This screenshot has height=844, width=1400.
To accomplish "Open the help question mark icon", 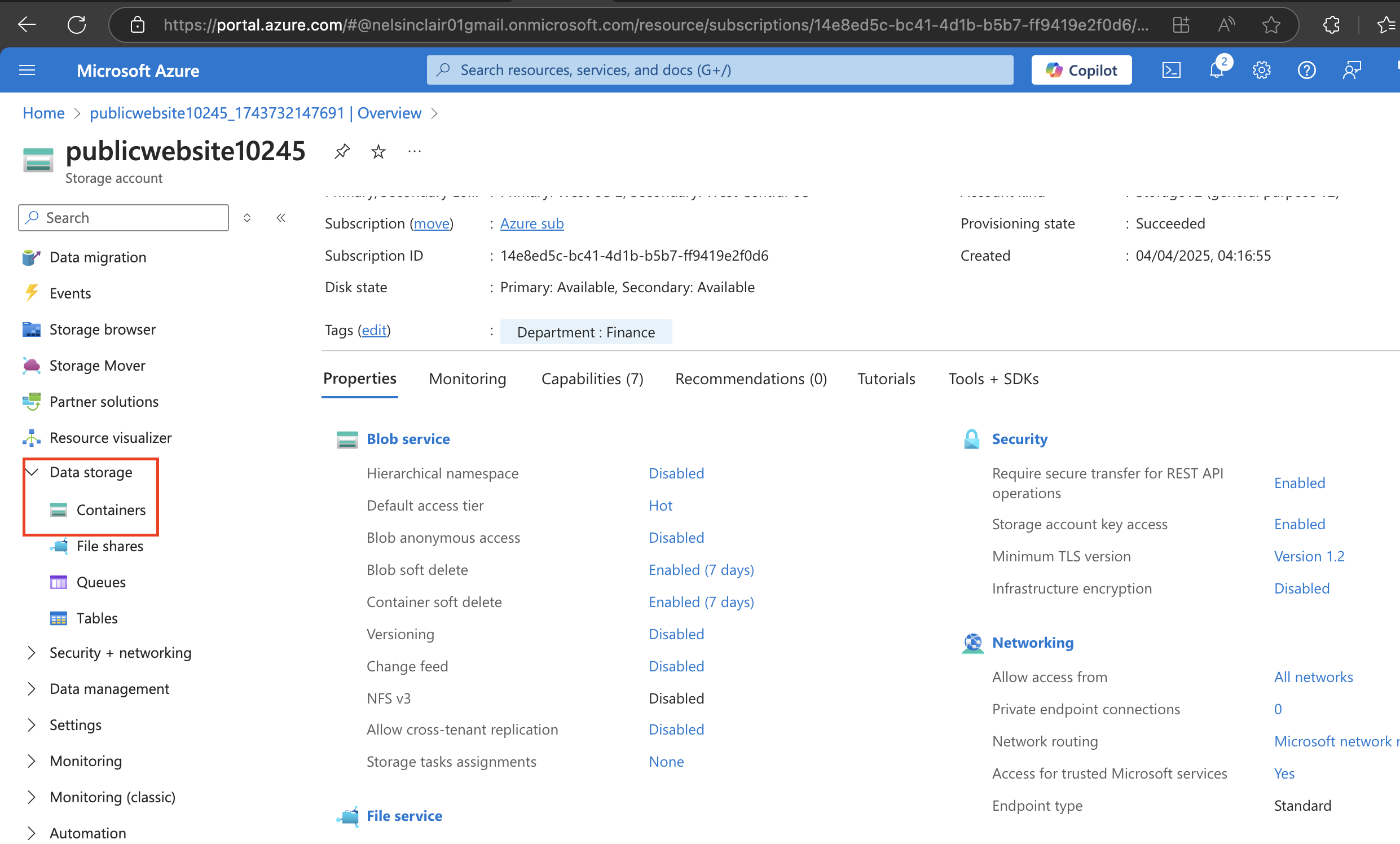I will [1306, 70].
